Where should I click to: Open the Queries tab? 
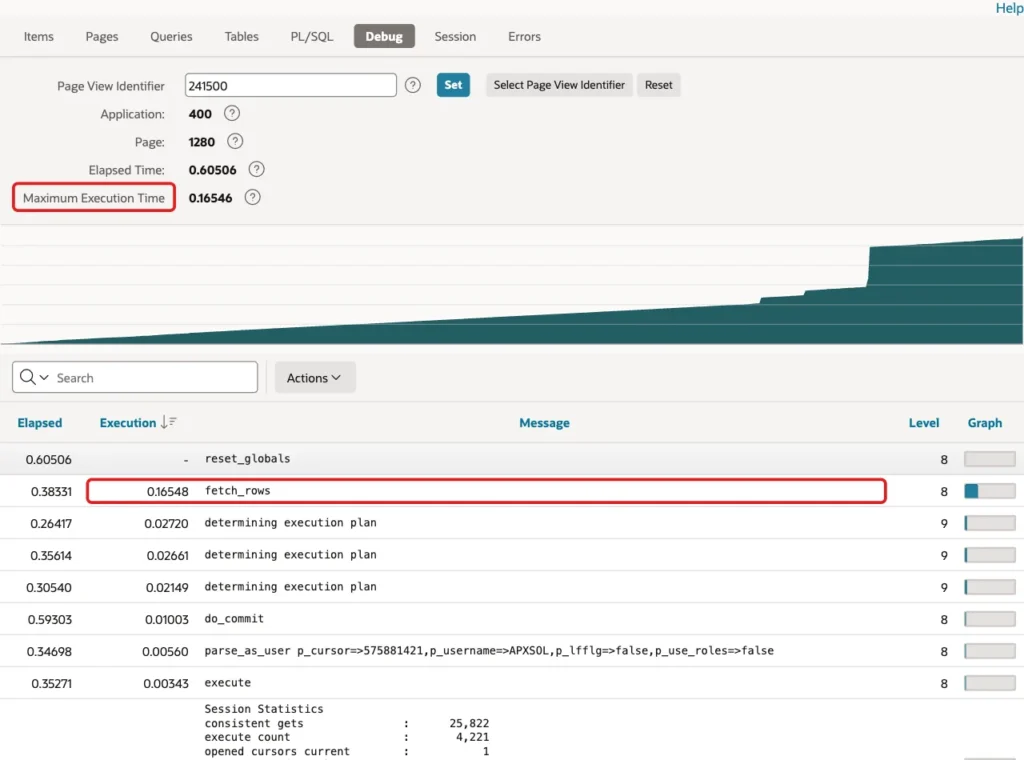pos(171,37)
